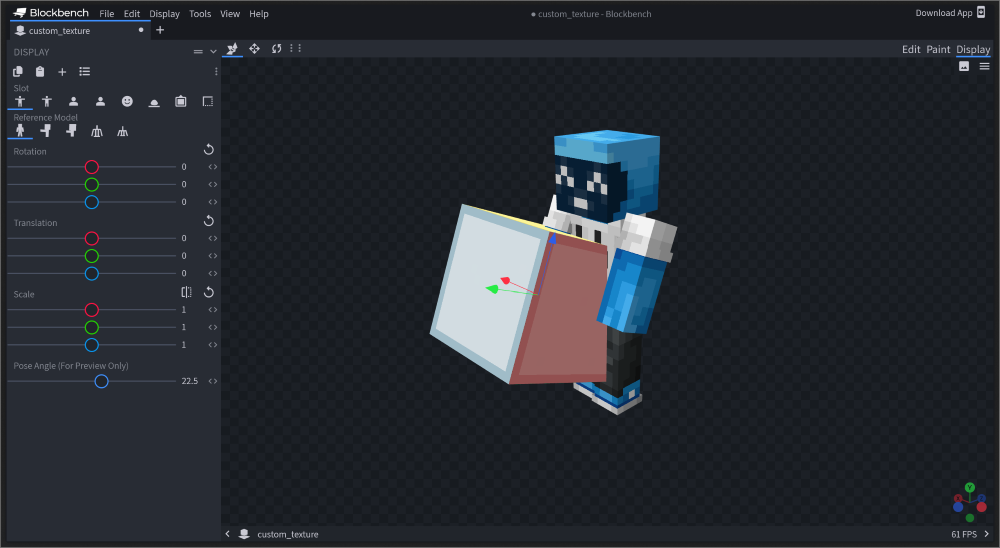
Task: Select the GUI slot icon
Action: 207,101
